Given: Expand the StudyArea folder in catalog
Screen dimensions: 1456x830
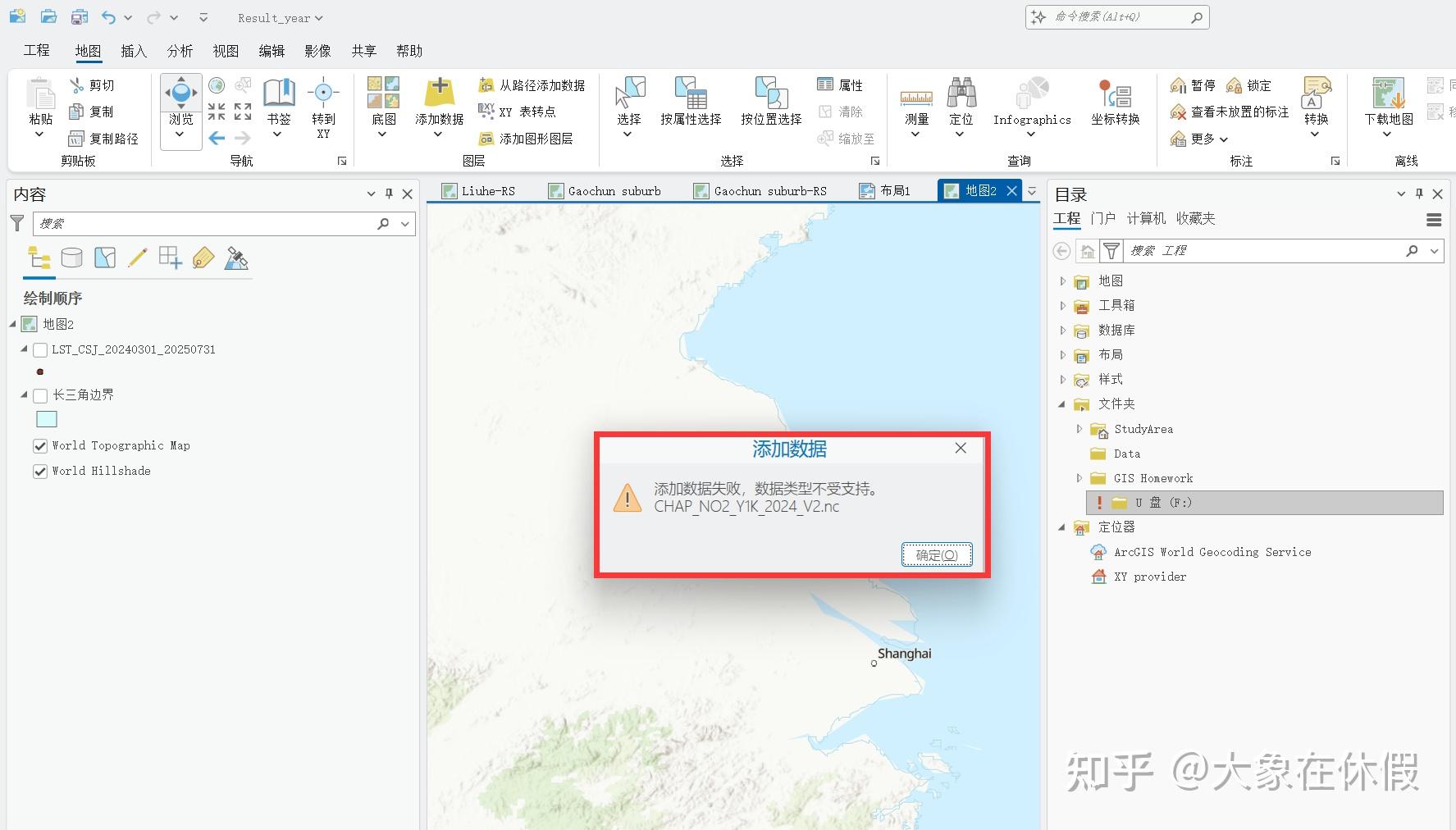Looking at the screenshot, I should tap(1079, 429).
